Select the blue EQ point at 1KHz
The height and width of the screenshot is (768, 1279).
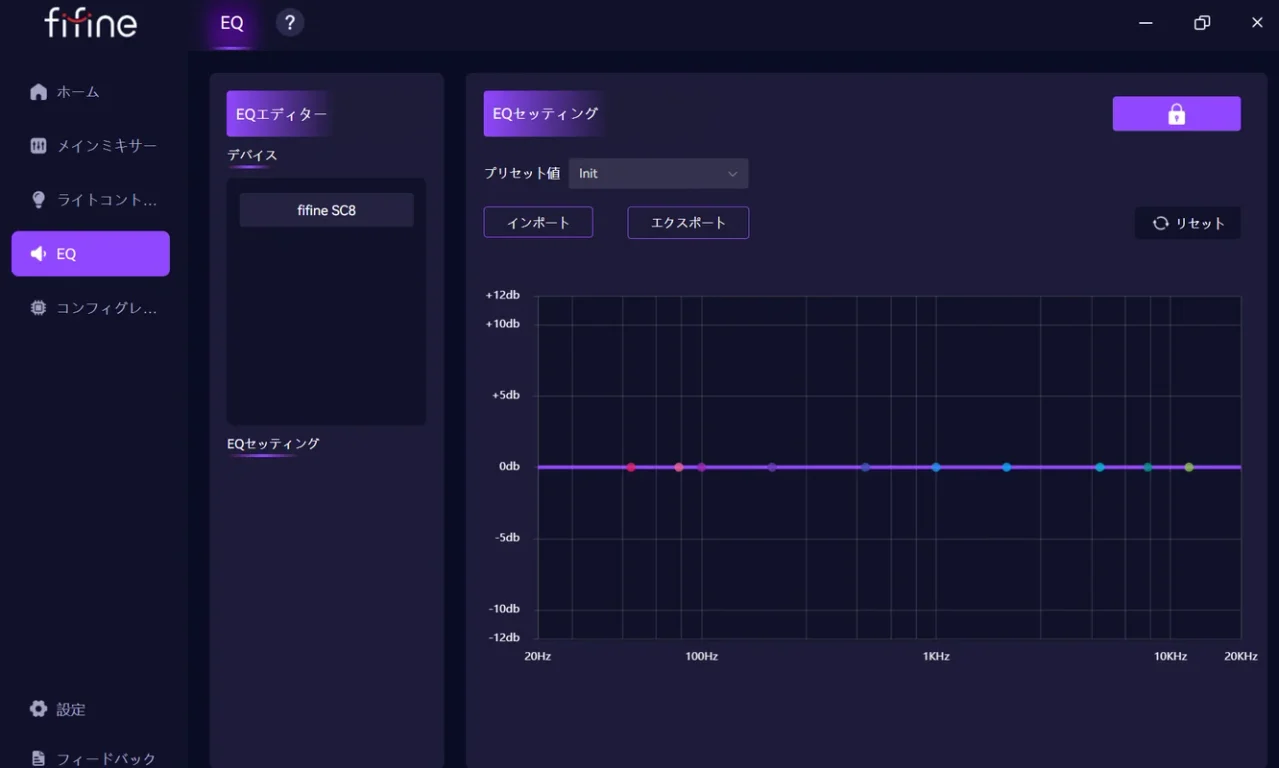click(936, 467)
